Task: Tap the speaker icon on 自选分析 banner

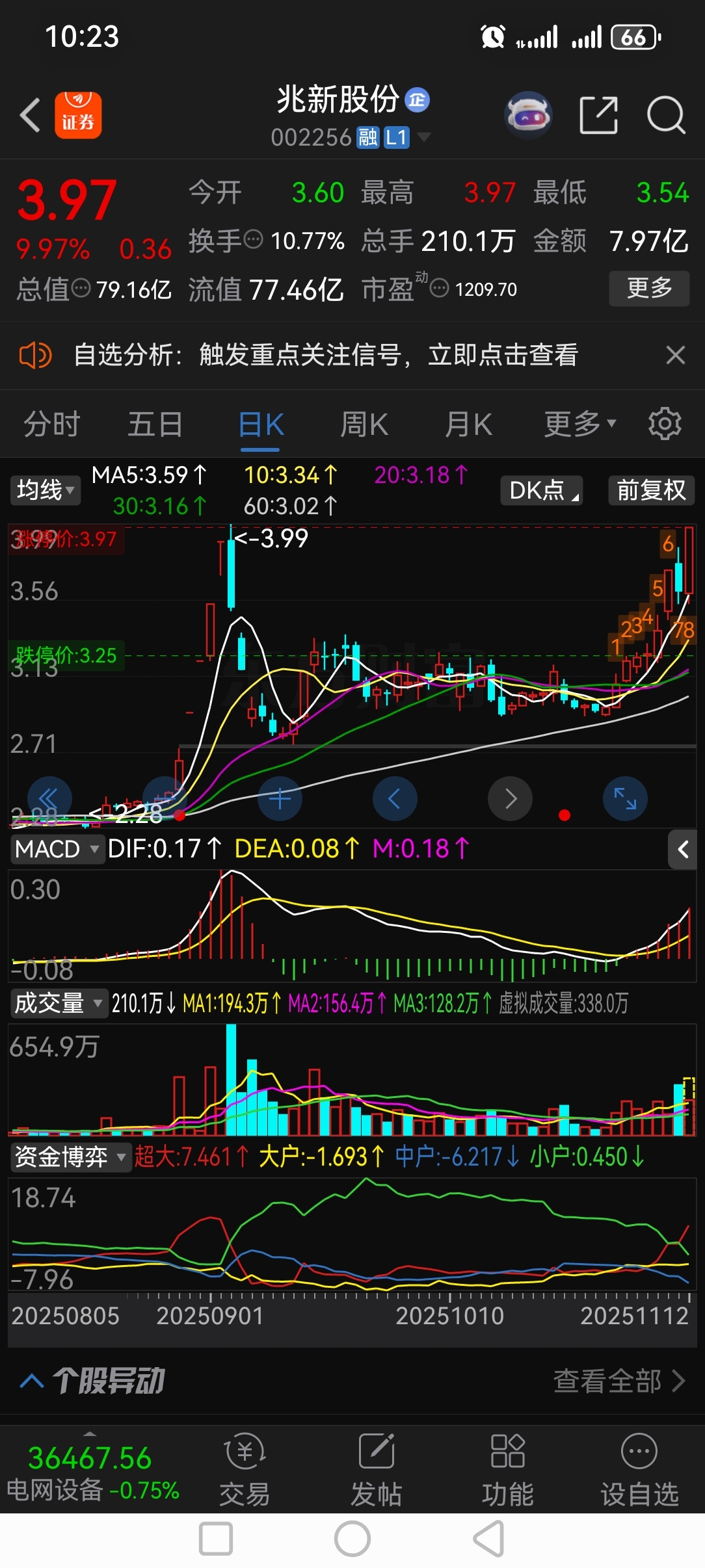Action: point(35,355)
